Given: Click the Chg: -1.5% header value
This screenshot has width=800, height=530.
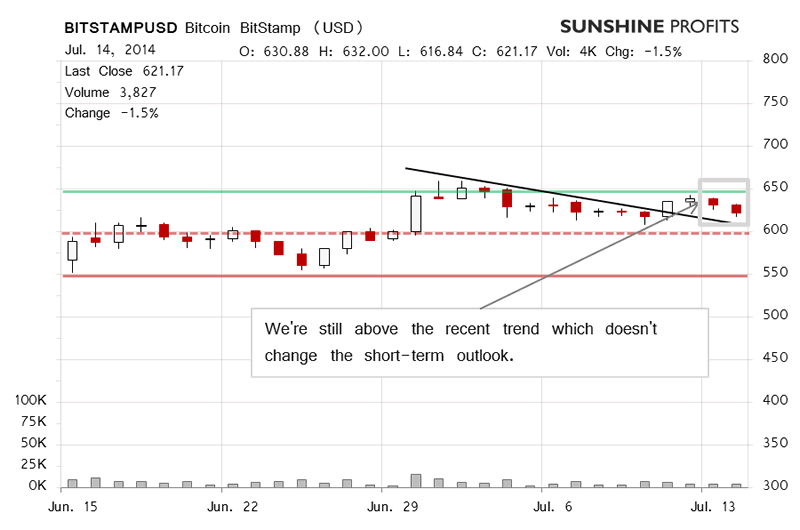Looking at the screenshot, I should [x=643, y=52].
